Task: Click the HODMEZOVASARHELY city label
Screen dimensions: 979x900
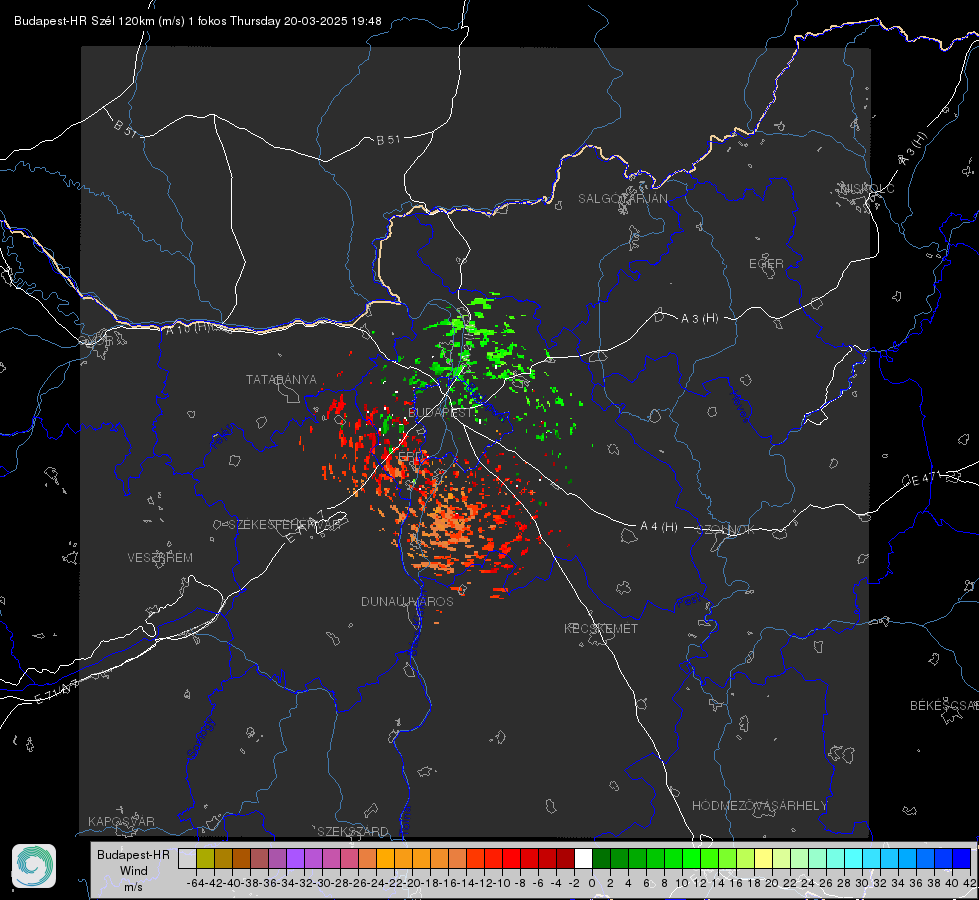Action: 759,806
